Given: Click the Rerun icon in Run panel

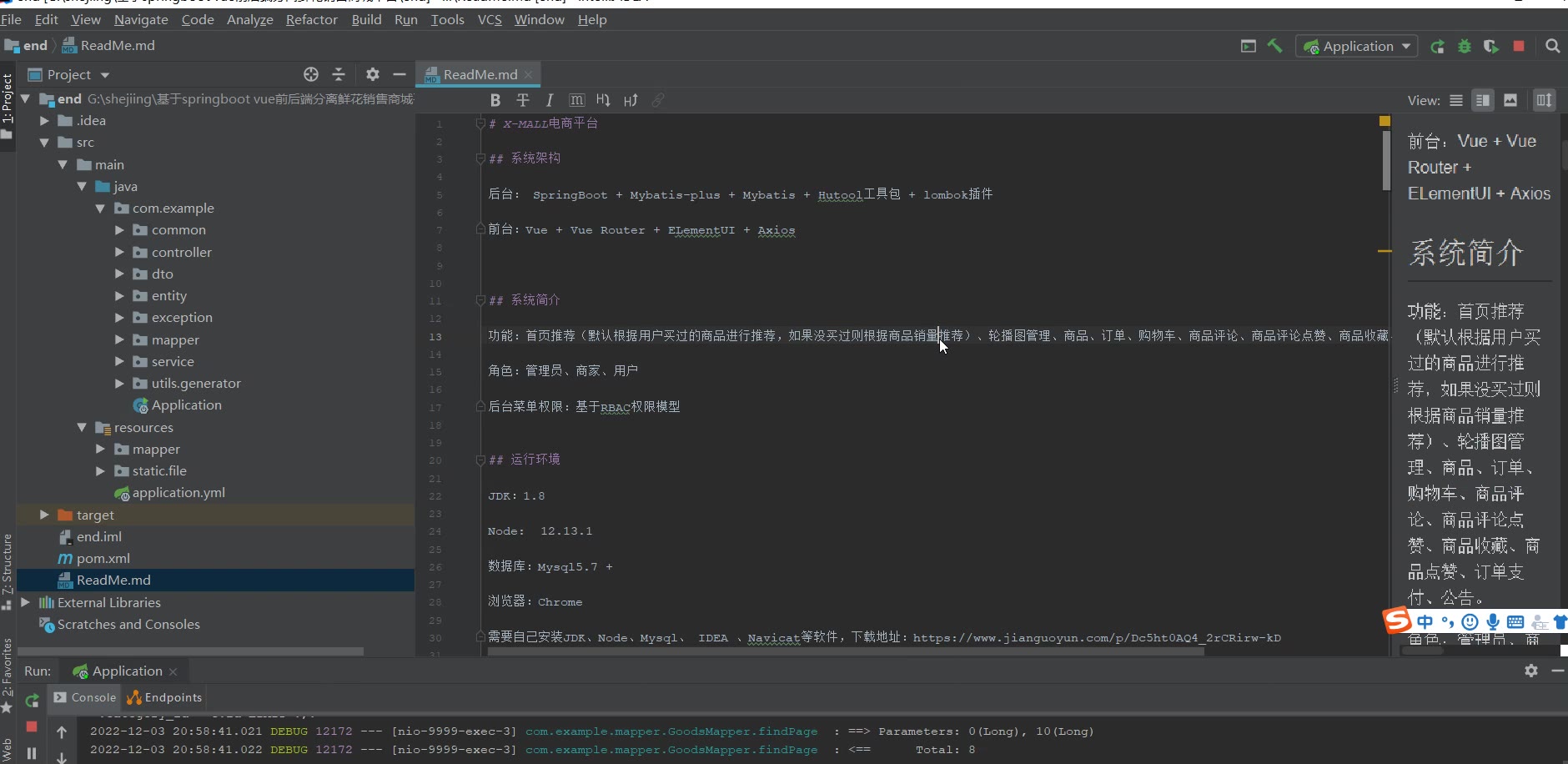Looking at the screenshot, I should pos(32,701).
